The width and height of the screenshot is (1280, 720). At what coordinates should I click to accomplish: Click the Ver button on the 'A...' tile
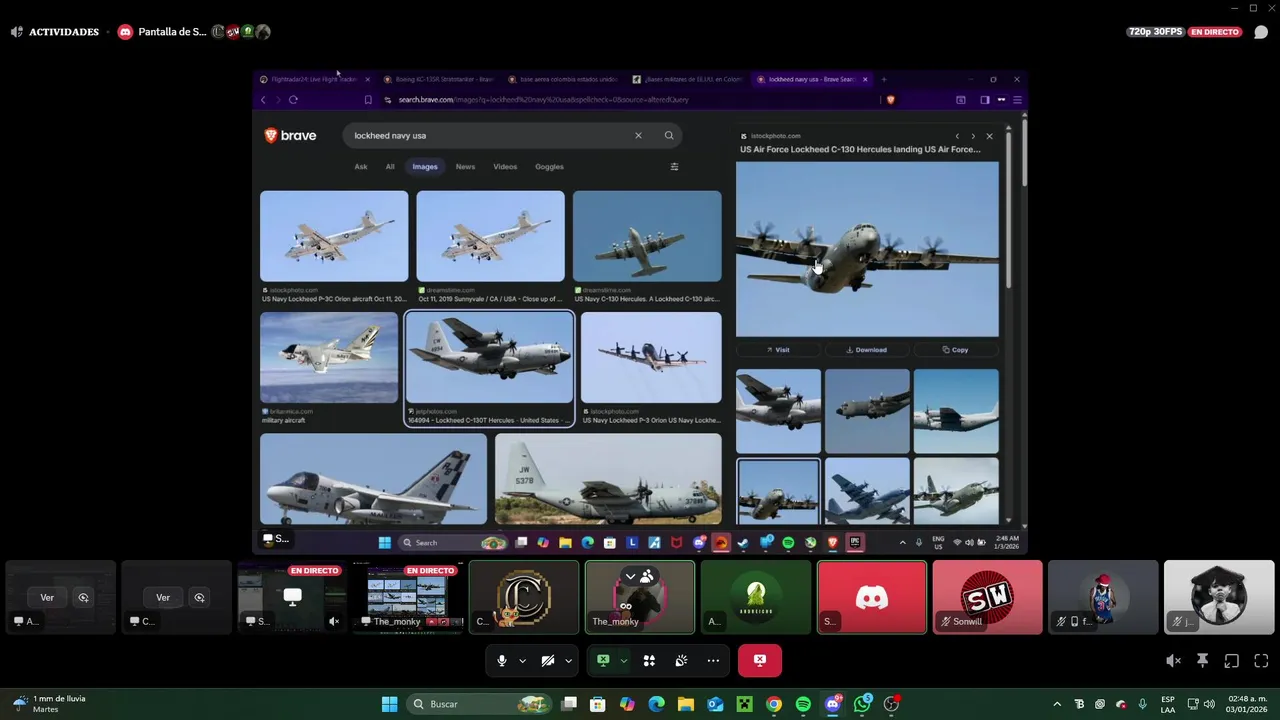(47, 598)
